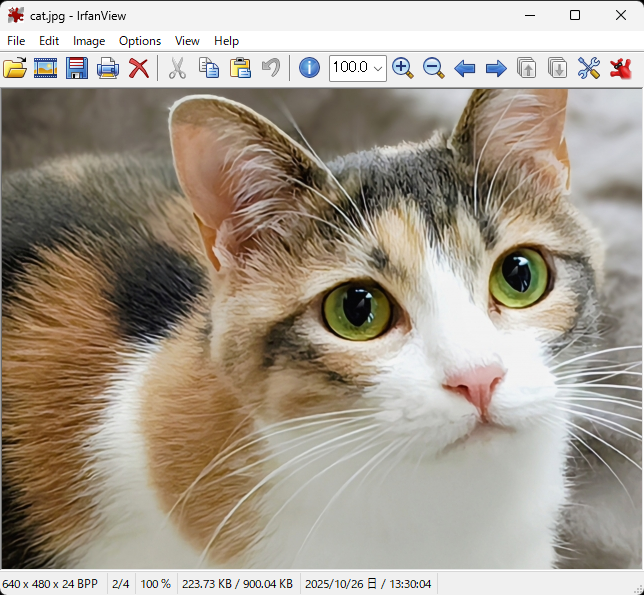Zoom out with the minus magnifier
Viewport: 644px width, 595px height.
[x=433, y=68]
